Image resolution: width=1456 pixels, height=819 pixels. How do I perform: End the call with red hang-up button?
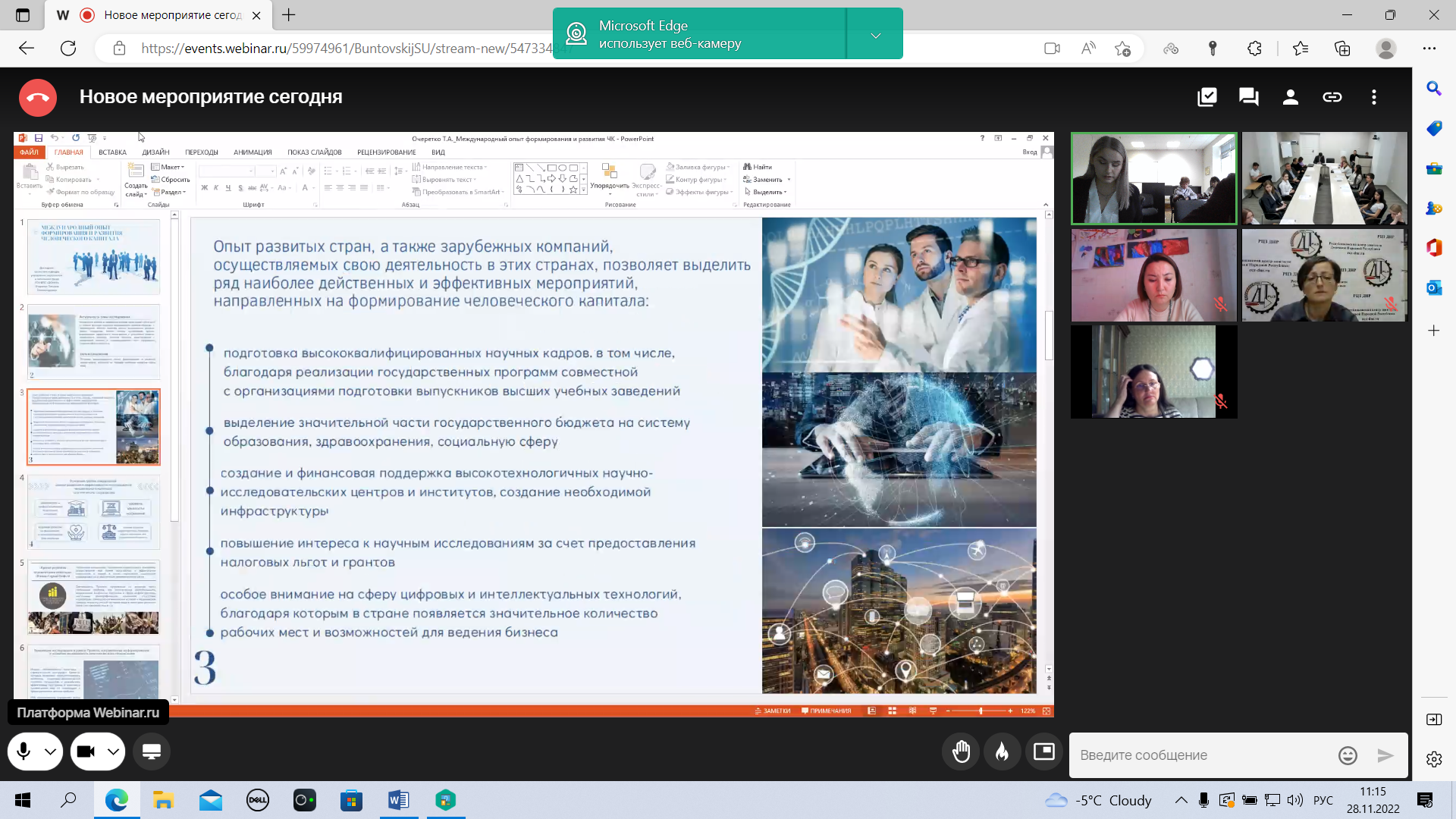(37, 97)
